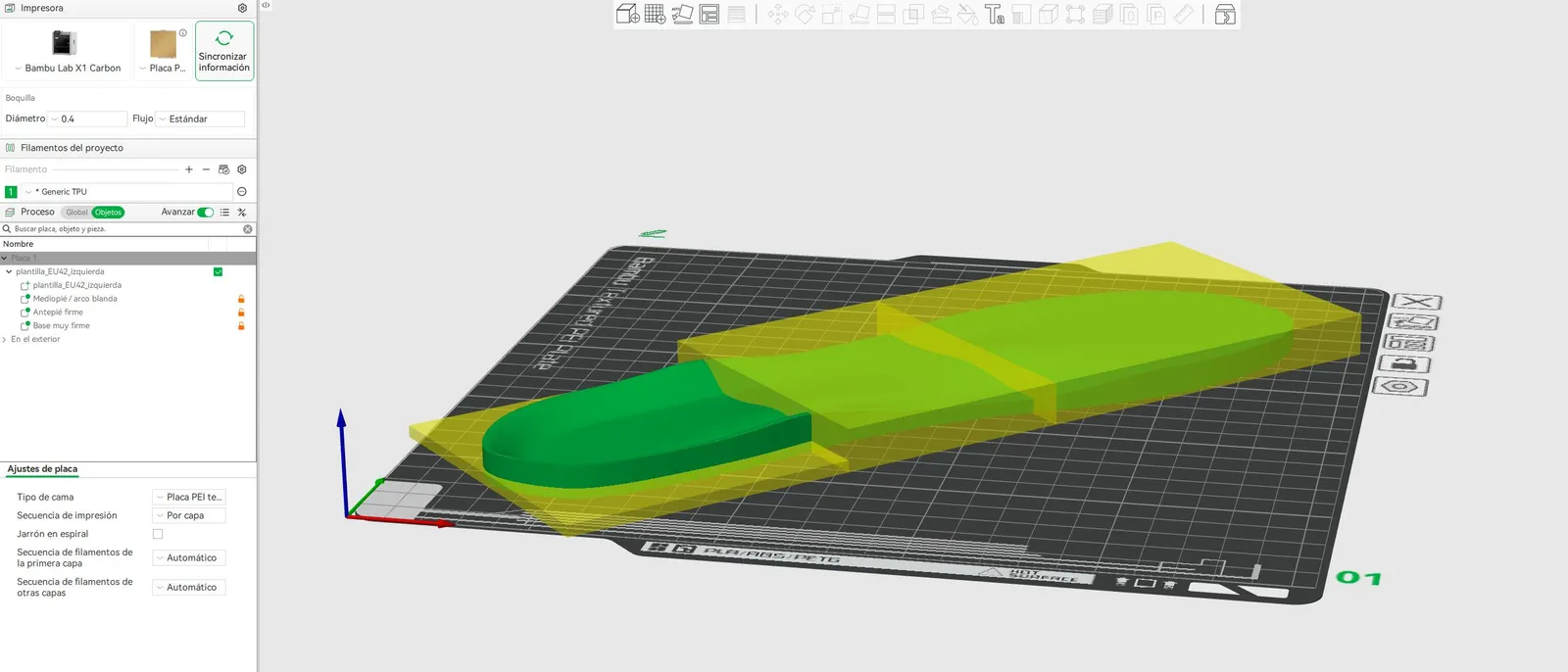Open the plate's hexagon settings icon

click(x=1400, y=386)
